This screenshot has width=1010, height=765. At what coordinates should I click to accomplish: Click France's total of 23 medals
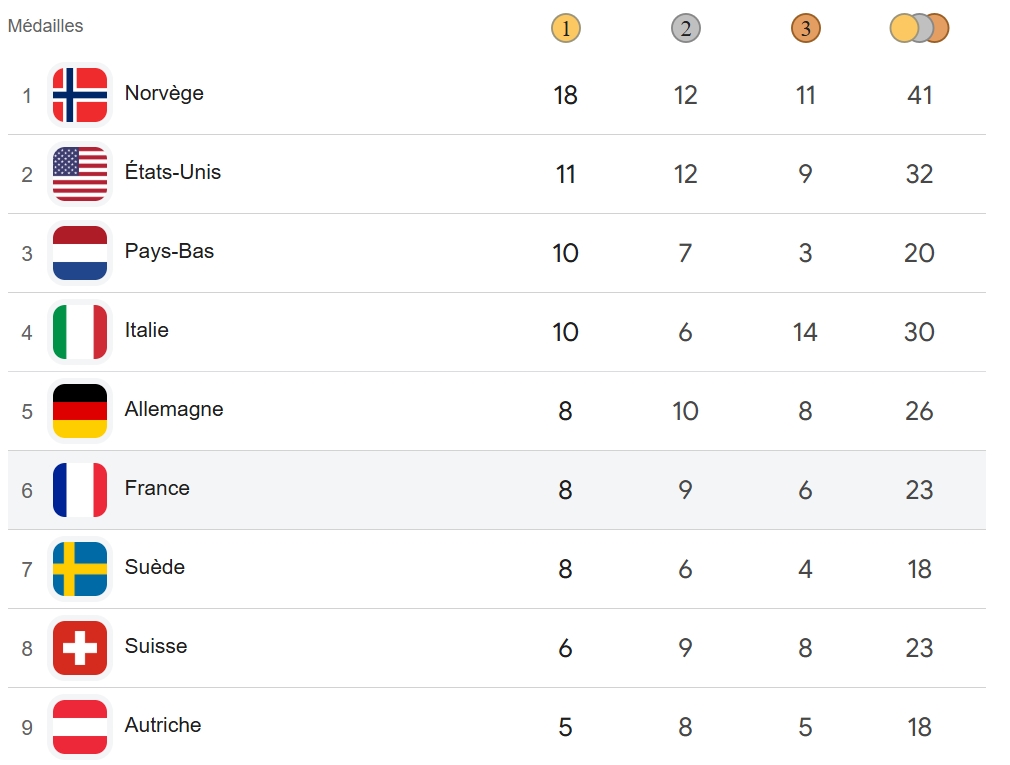coord(919,490)
